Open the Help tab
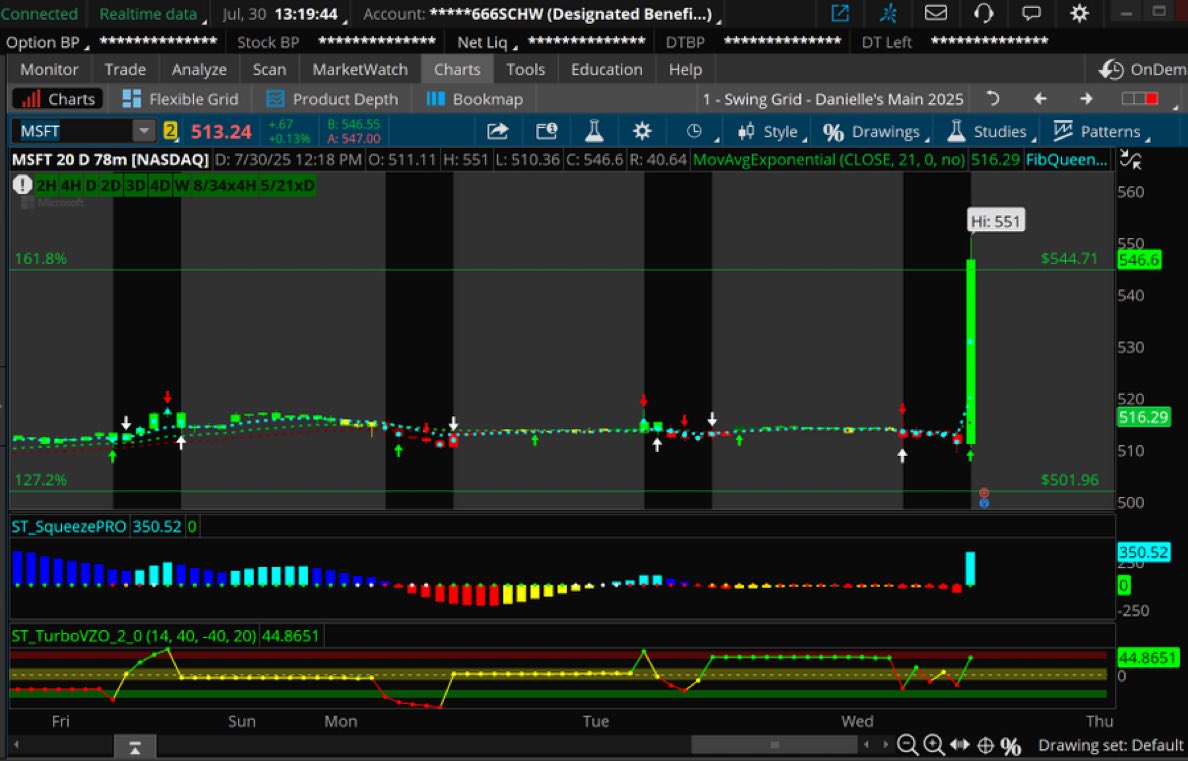 (685, 70)
